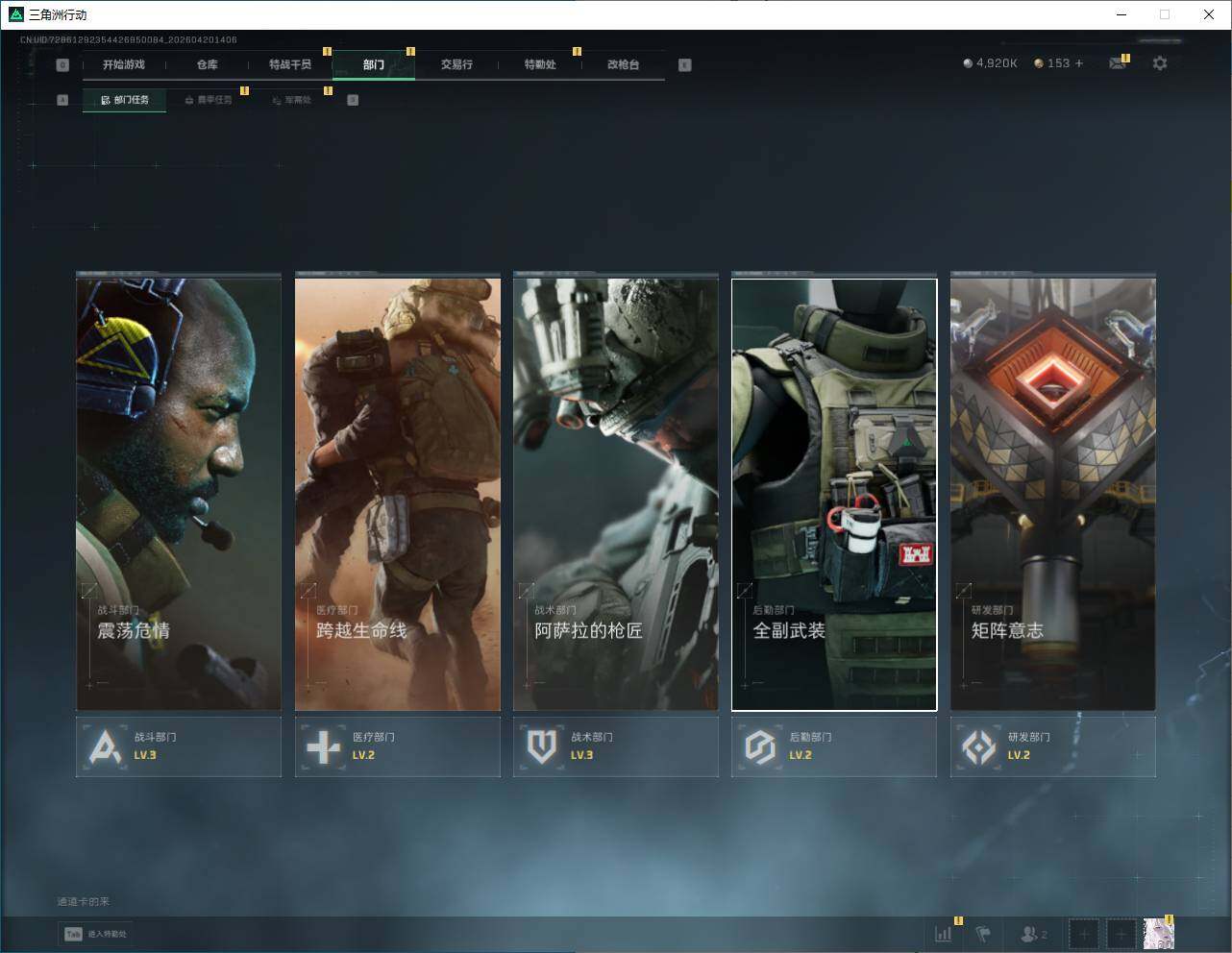
Task: Click the Tab 进入特勤处 button
Action: point(95,934)
